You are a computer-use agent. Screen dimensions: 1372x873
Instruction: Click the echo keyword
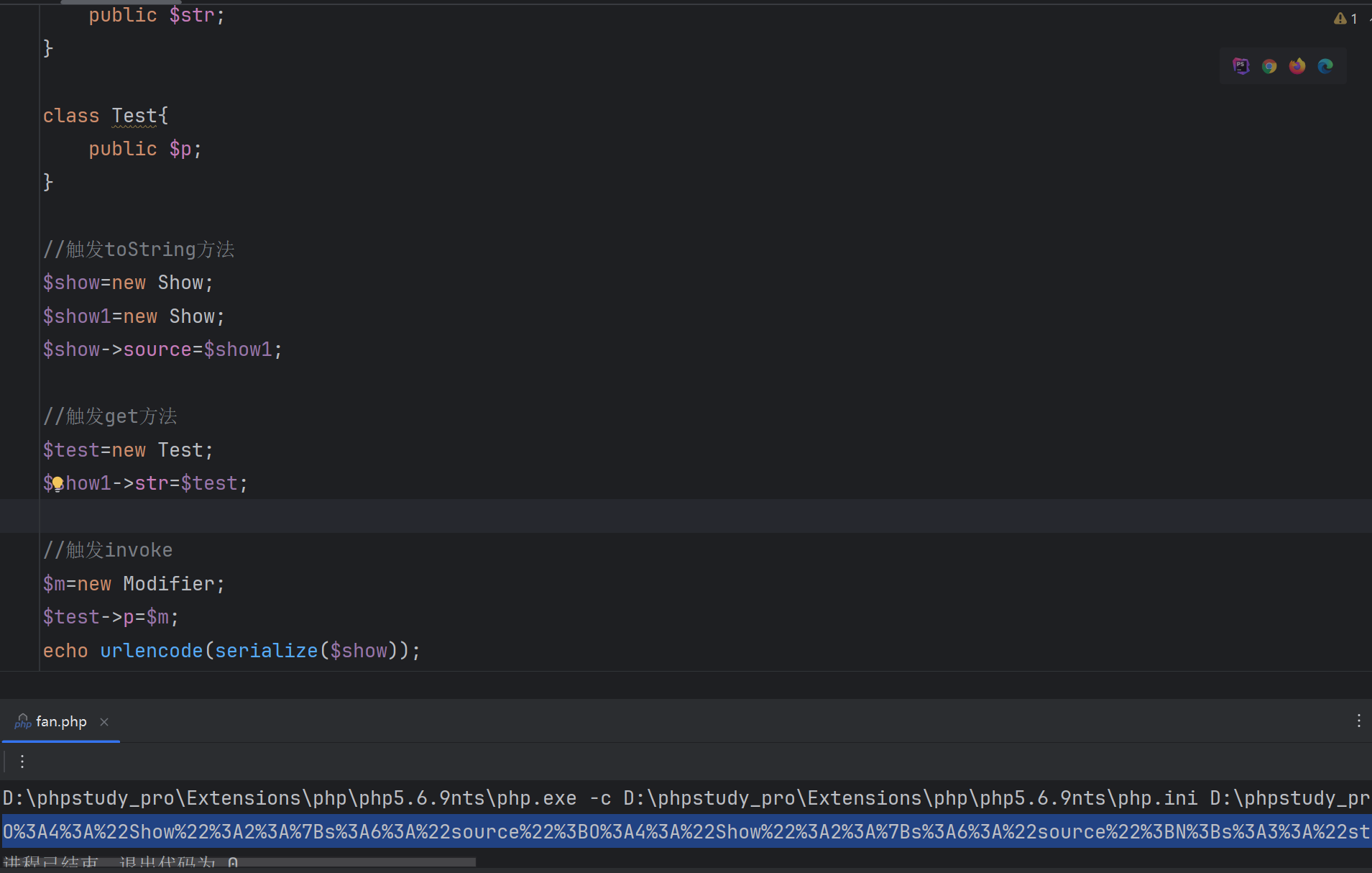click(x=65, y=651)
